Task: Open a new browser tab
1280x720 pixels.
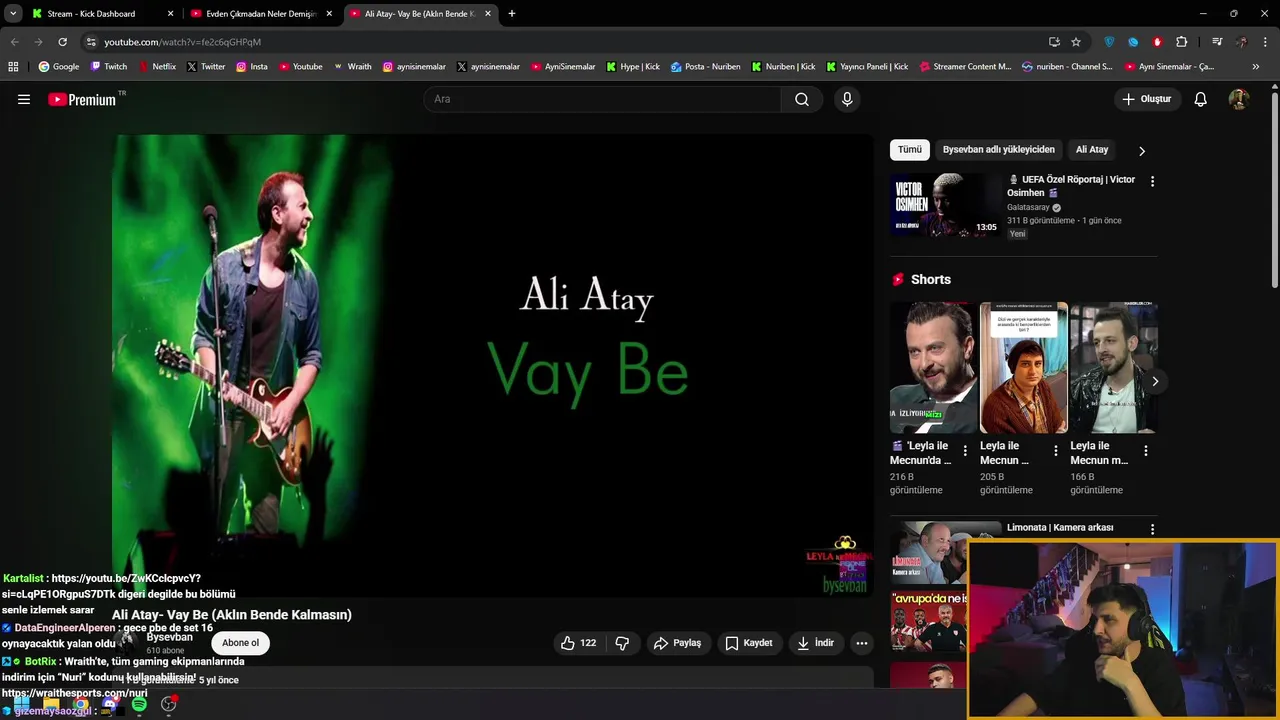Action: tap(512, 14)
